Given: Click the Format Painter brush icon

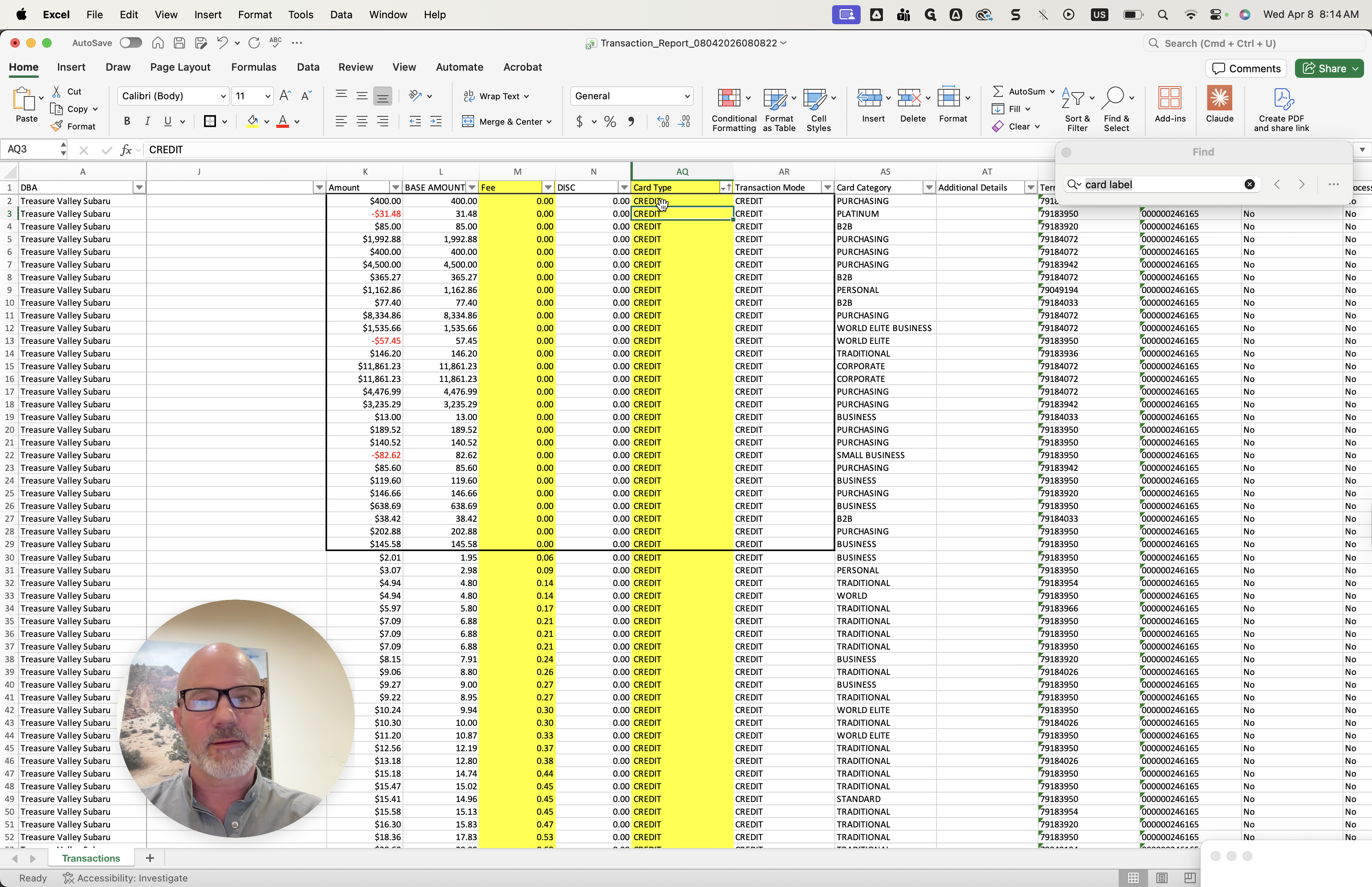Looking at the screenshot, I should point(56,126).
